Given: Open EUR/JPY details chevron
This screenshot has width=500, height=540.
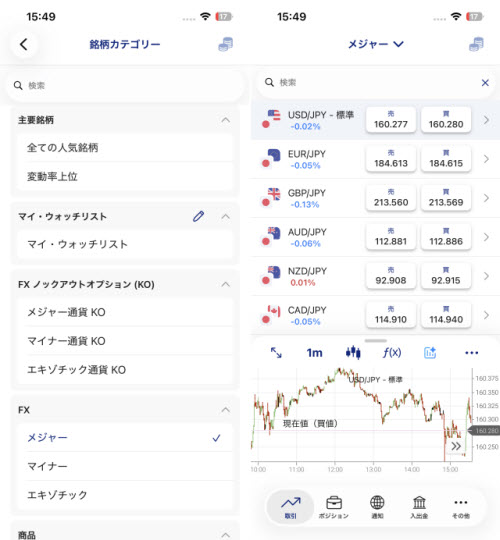Looking at the screenshot, I should click(486, 159).
